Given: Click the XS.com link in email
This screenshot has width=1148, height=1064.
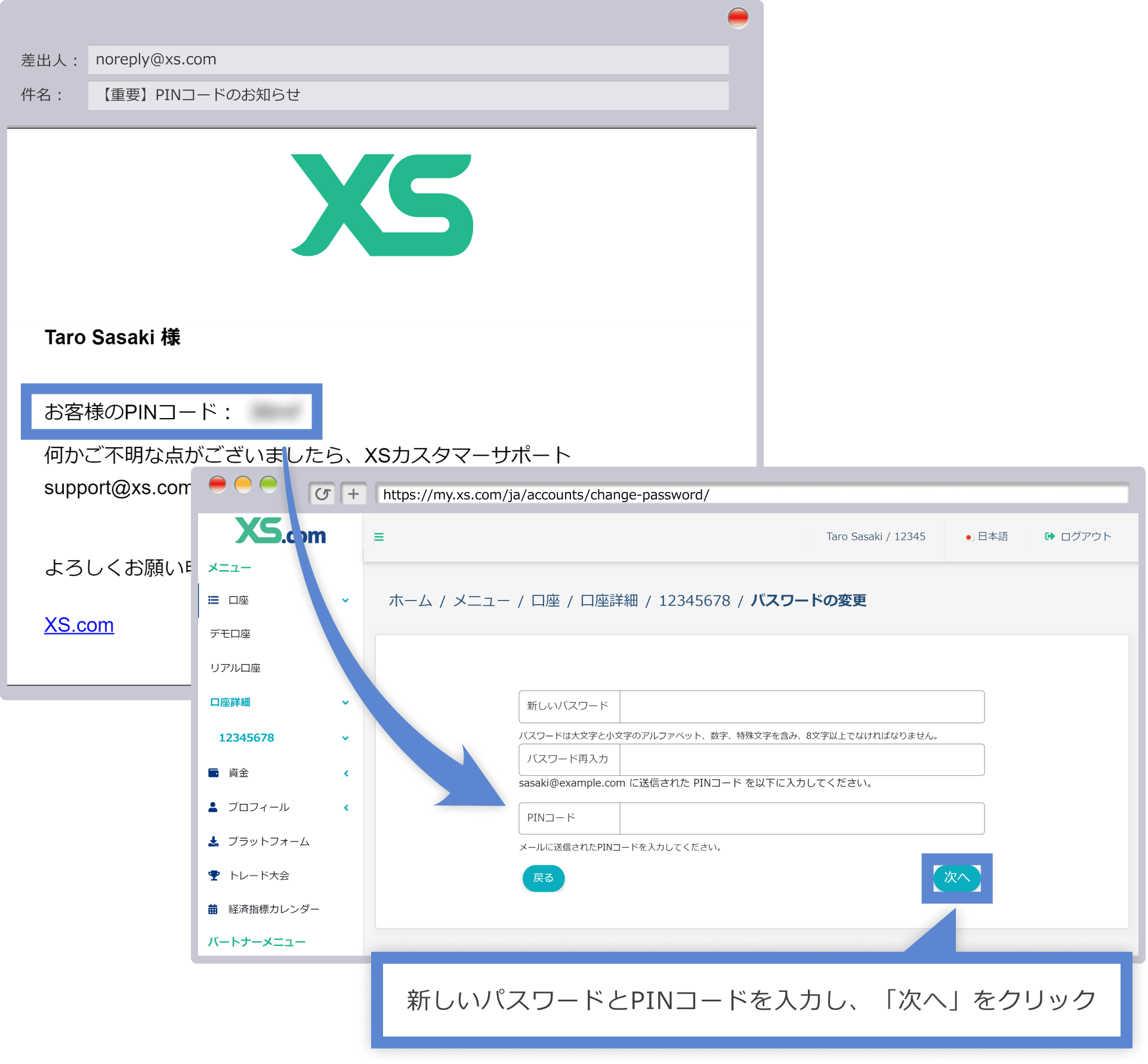Looking at the screenshot, I should pos(79,625).
